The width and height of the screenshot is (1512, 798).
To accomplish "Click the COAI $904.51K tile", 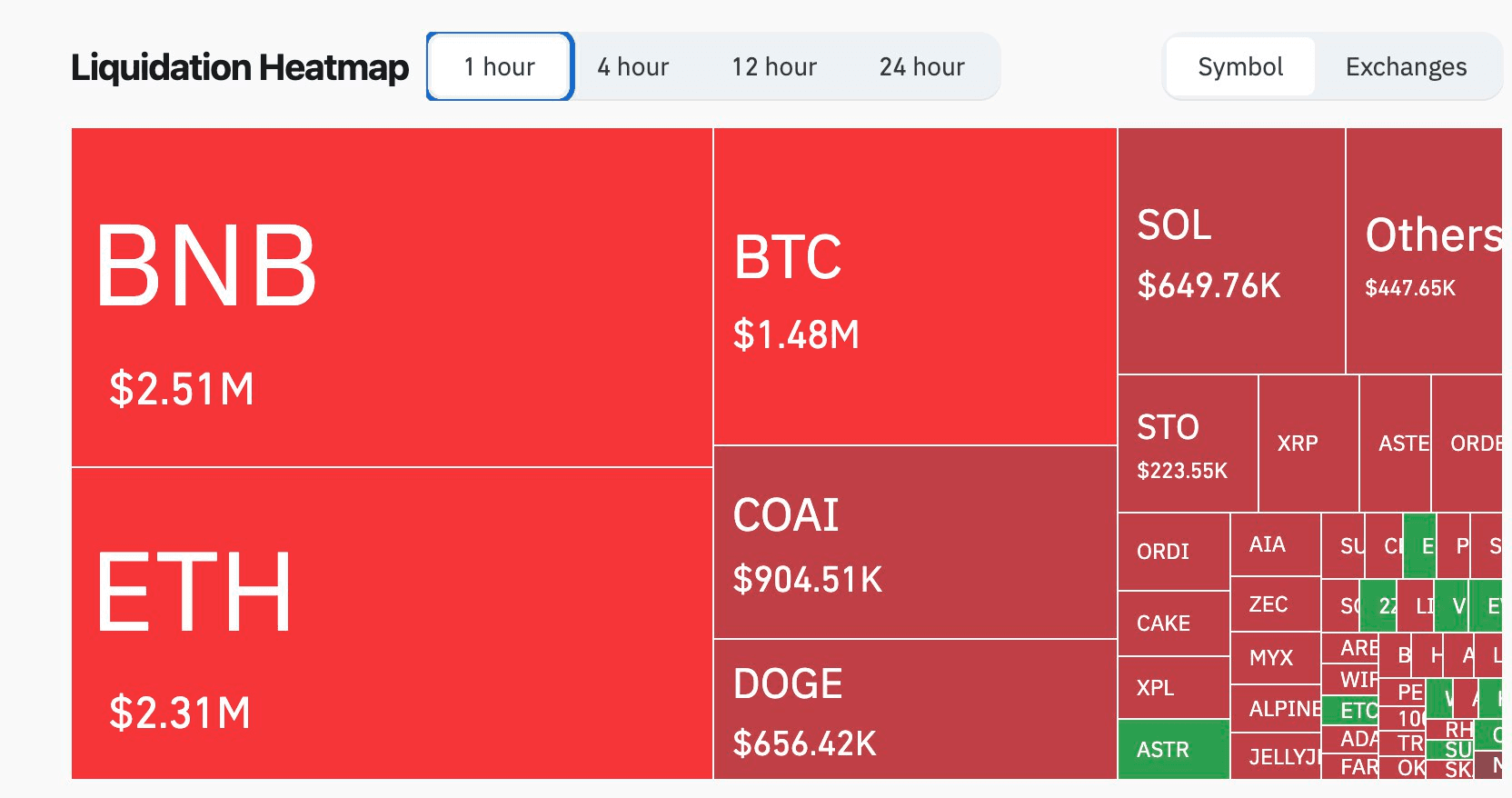I will (x=915, y=543).
